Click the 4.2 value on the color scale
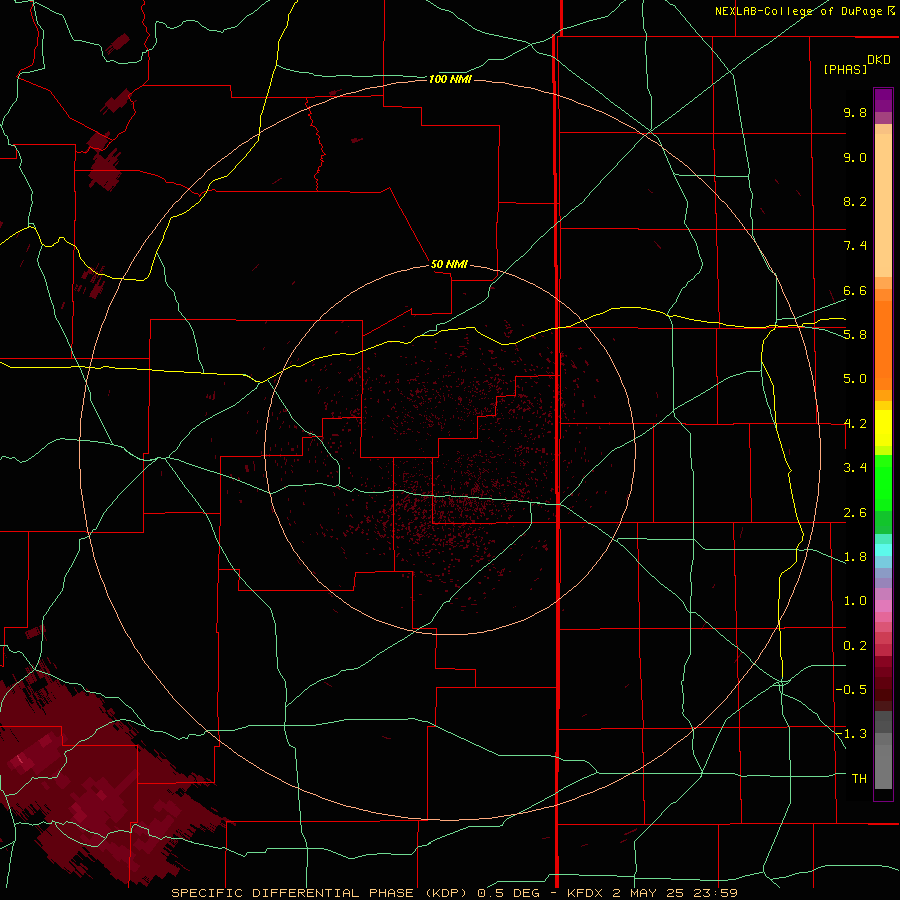Viewport: 900px width, 900px height. (x=855, y=424)
